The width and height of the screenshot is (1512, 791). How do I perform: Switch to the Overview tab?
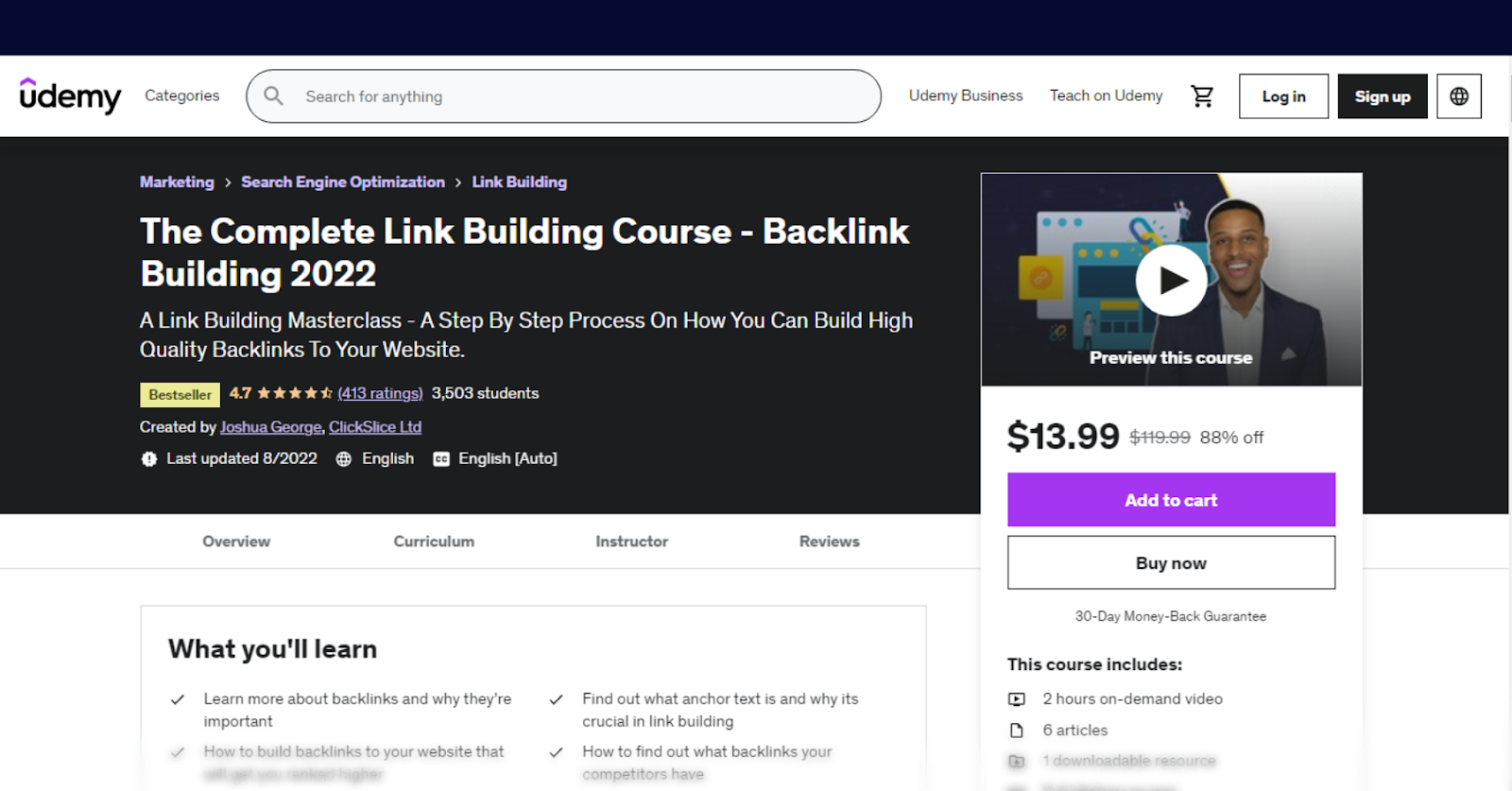236,542
